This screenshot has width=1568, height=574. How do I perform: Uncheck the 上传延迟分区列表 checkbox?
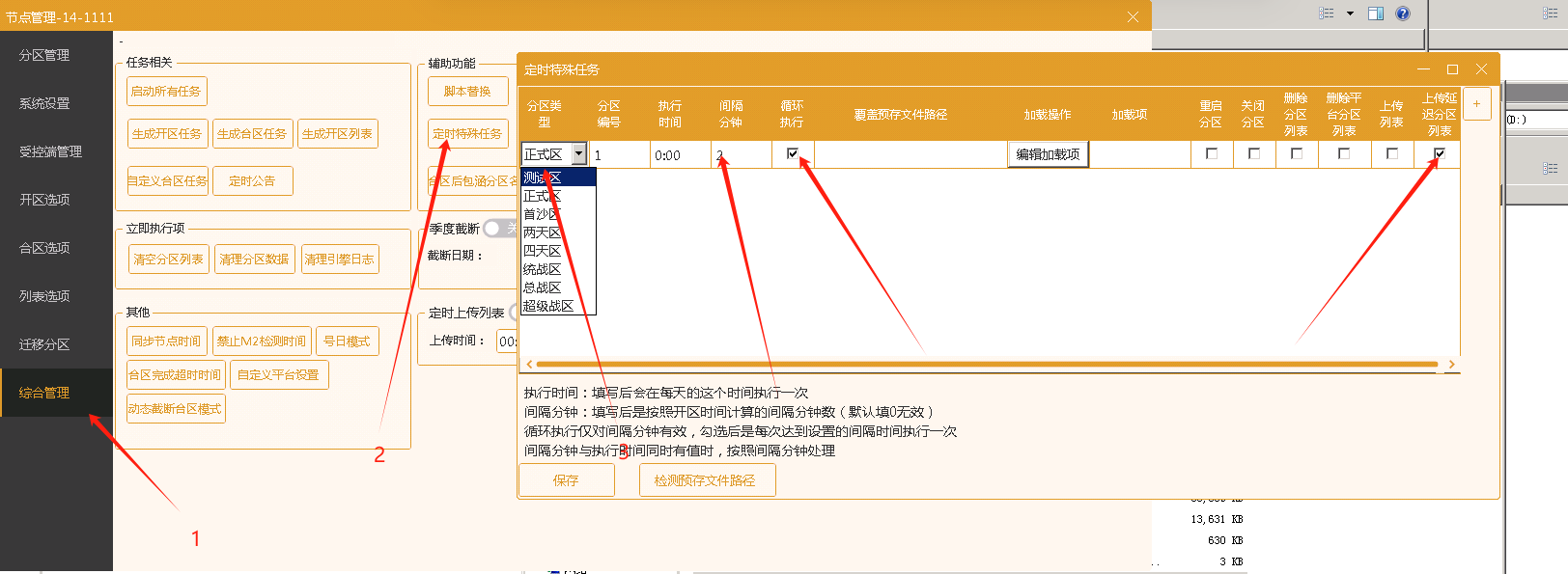[x=1440, y=153]
